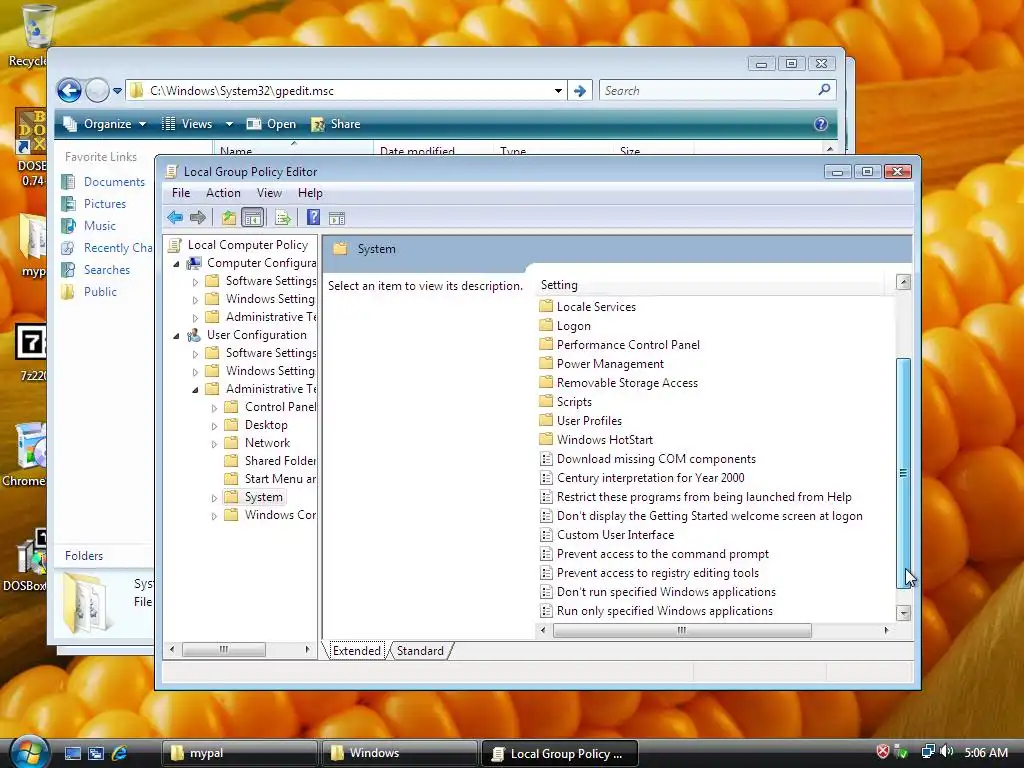Click the Explorer window Back button
The image size is (1024, 768).
click(69, 90)
